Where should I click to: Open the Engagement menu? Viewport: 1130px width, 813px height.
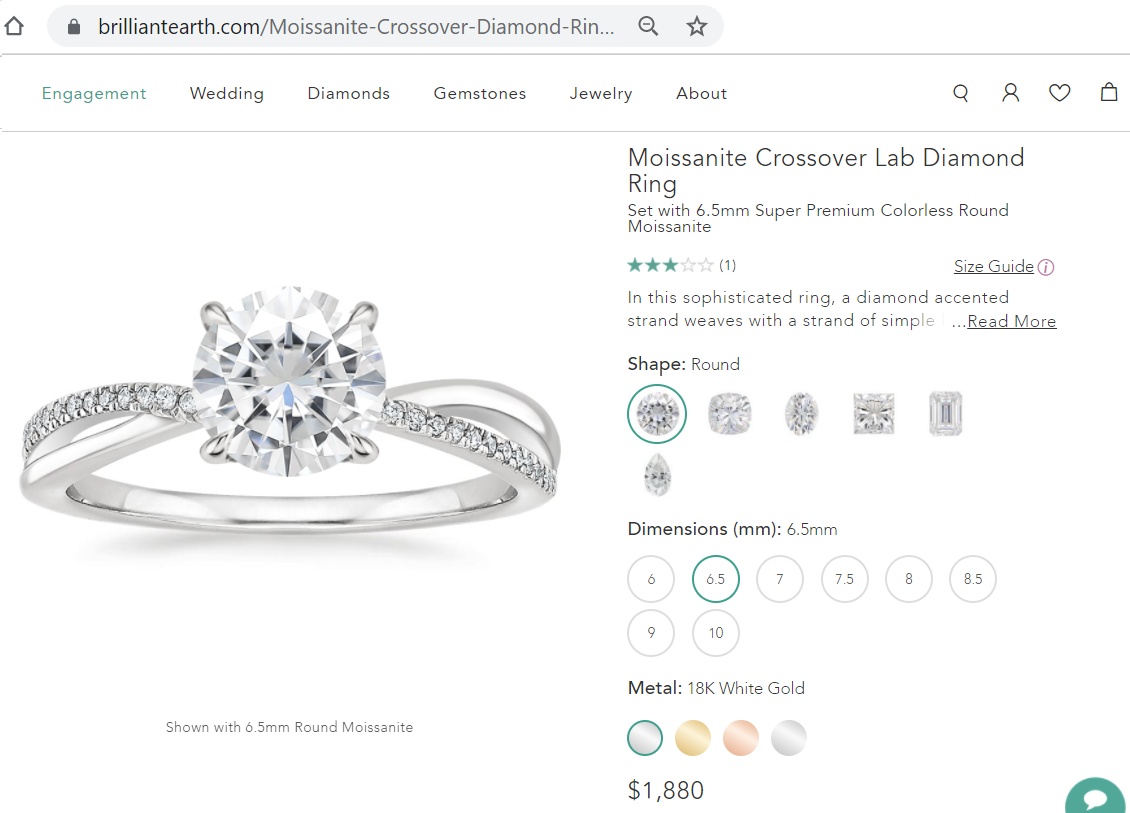(94, 93)
